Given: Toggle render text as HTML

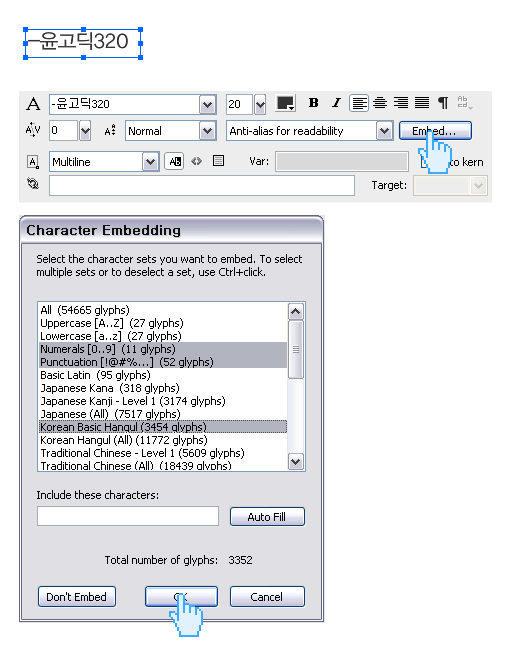Looking at the screenshot, I should click(196, 161).
